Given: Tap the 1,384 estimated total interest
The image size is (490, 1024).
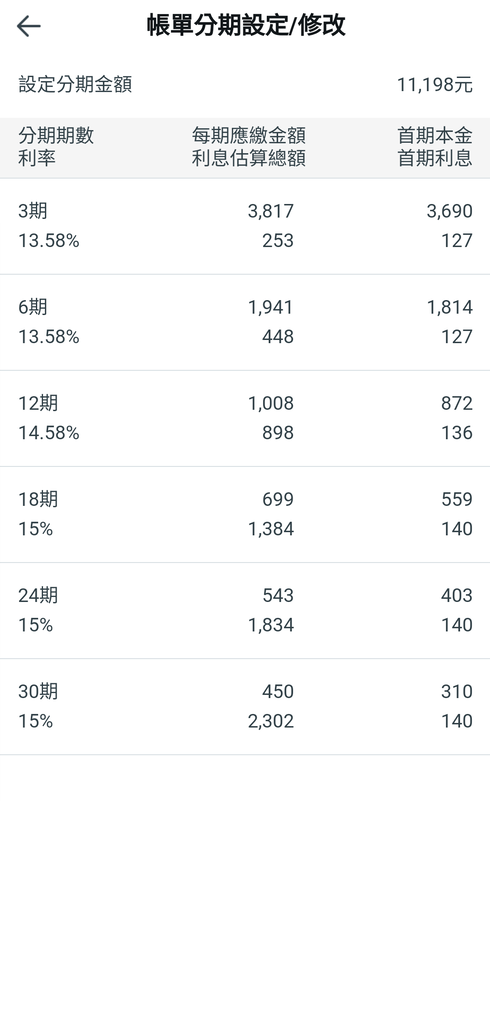Looking at the screenshot, I should tap(270, 529).
